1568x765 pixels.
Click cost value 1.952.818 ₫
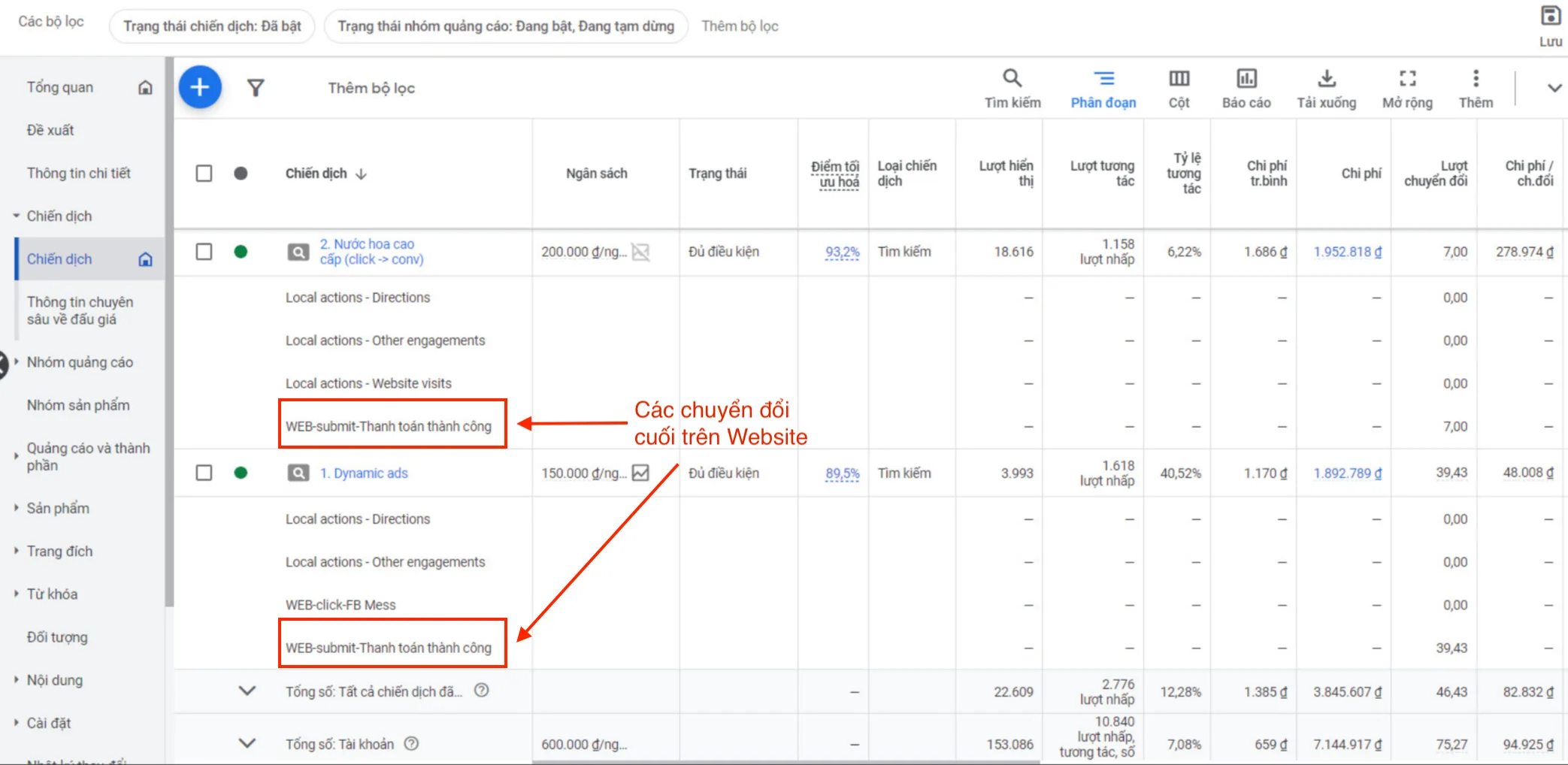1347,252
